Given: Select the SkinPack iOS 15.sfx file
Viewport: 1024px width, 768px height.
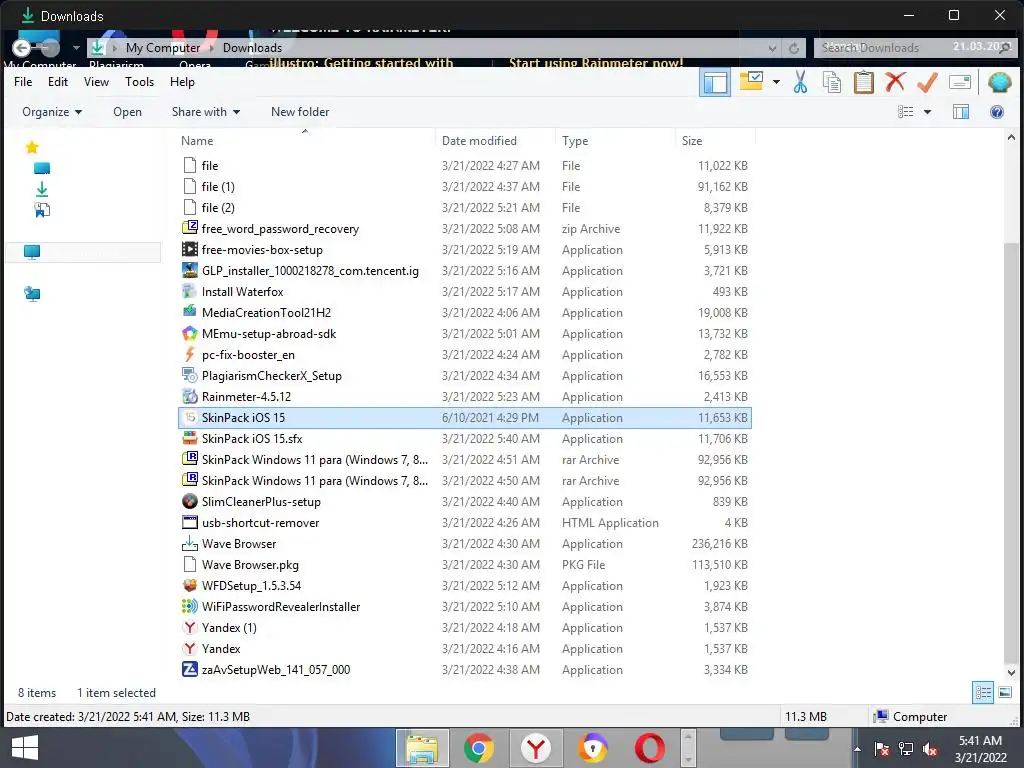Looking at the screenshot, I should [464, 438].
